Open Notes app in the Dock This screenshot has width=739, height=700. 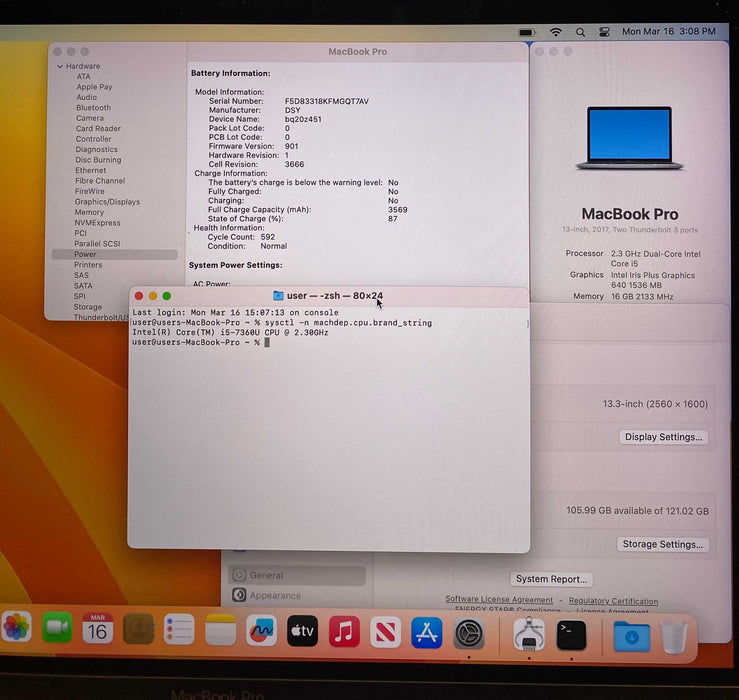[221, 630]
